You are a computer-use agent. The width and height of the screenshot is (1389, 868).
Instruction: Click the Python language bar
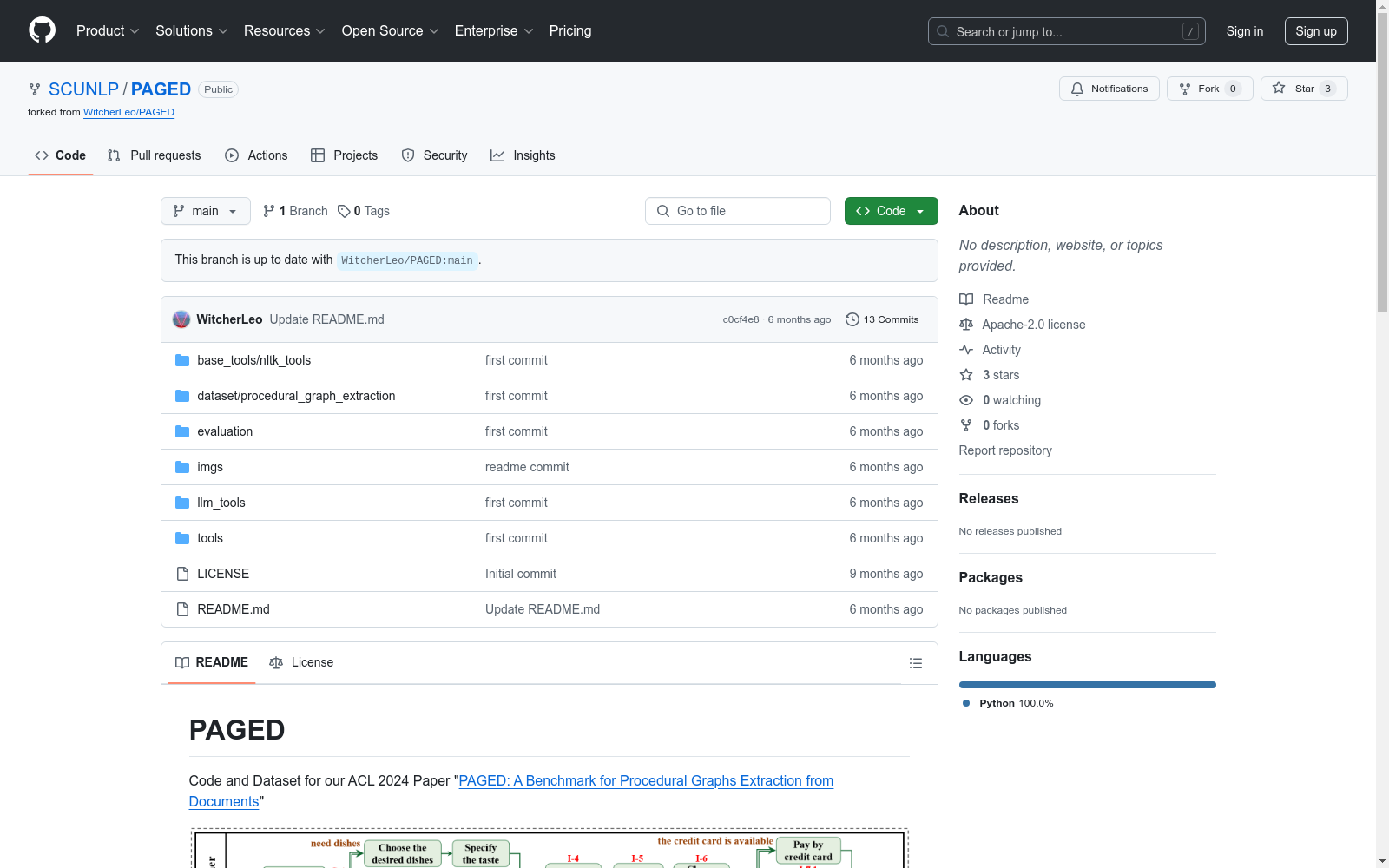[1088, 685]
